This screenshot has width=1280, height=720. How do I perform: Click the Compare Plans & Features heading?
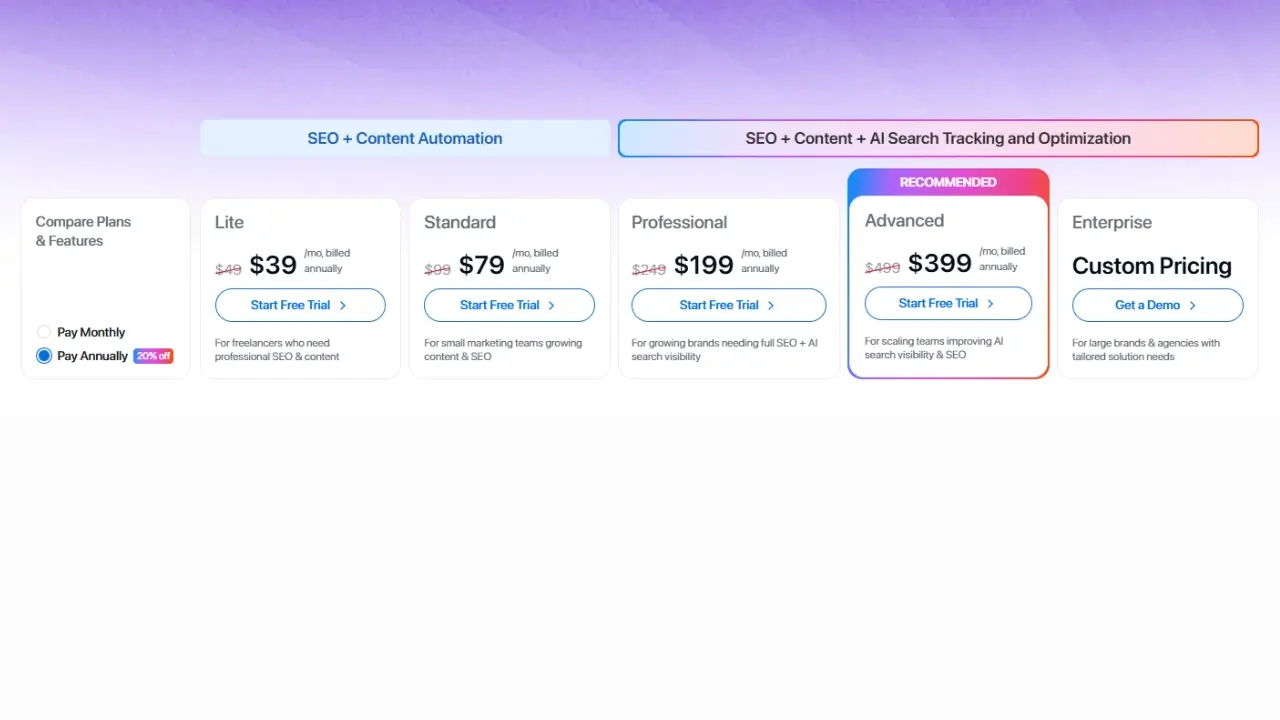click(x=83, y=231)
